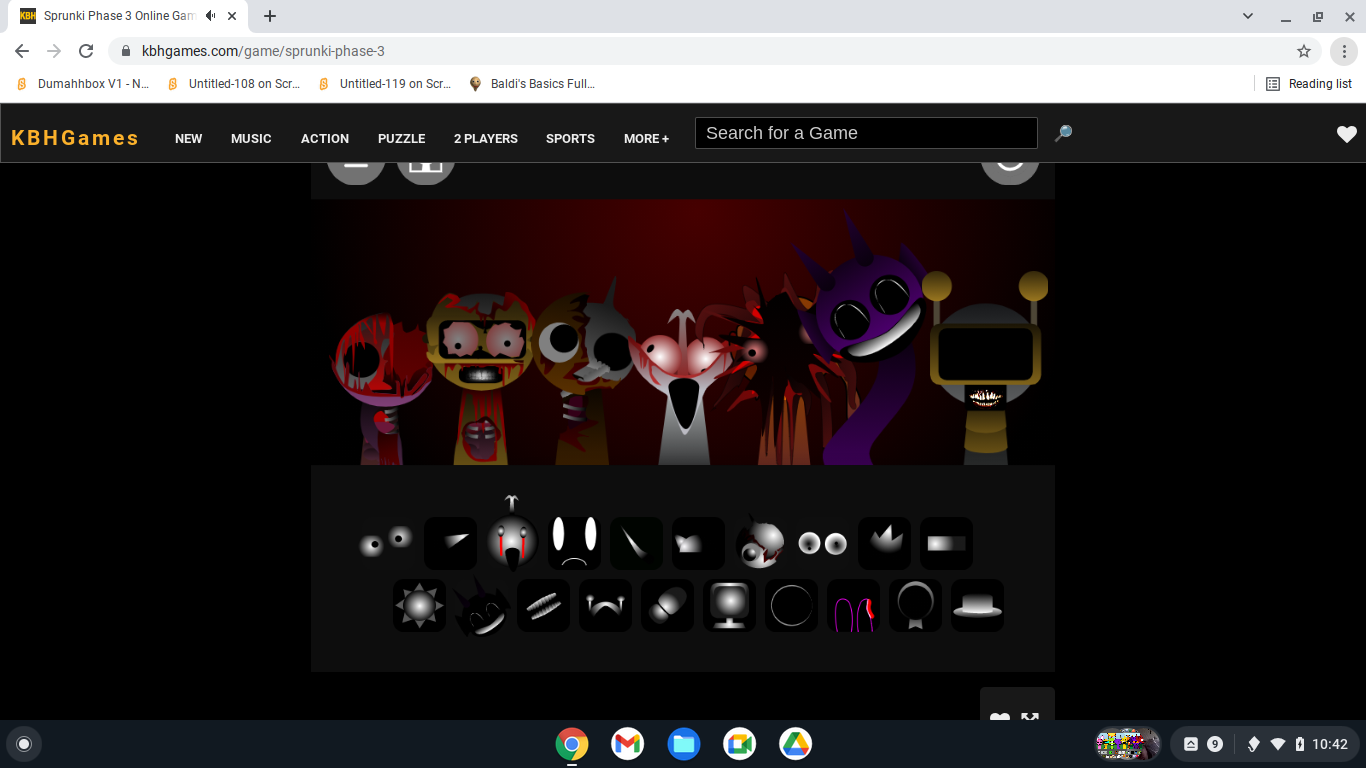Pick the pink bunny ears sound icon

point(853,605)
